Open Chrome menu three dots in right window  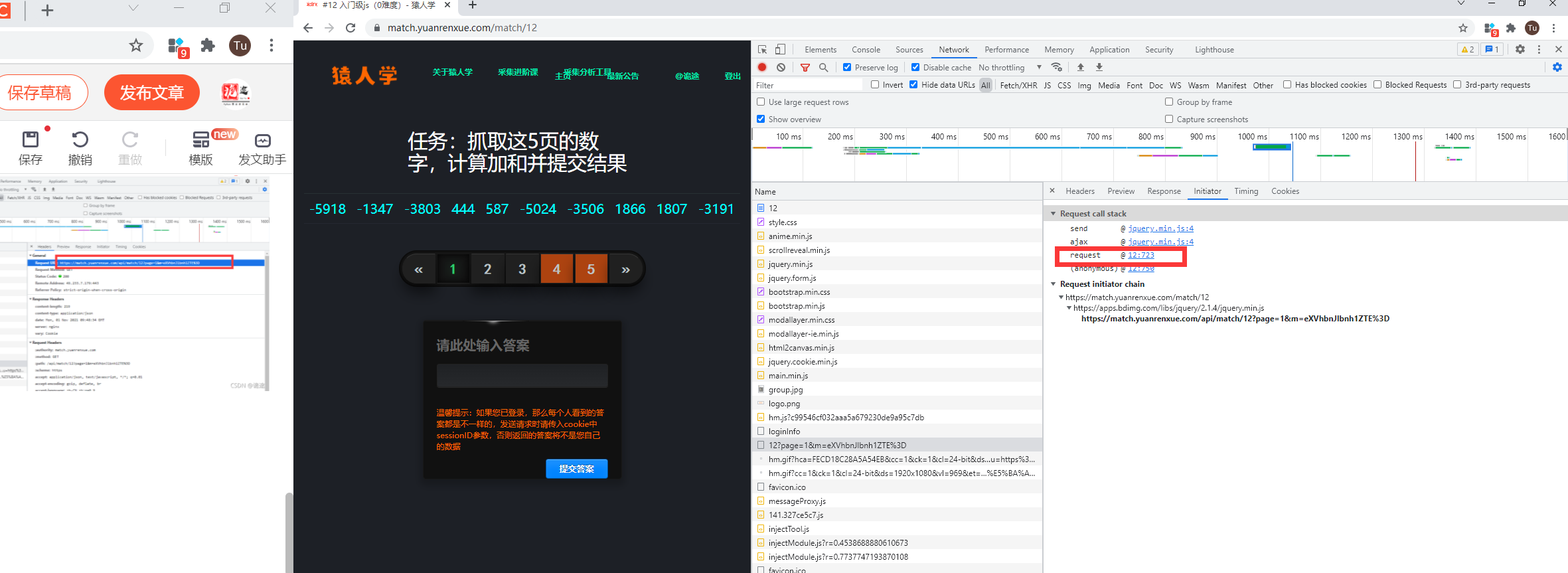point(1553,28)
